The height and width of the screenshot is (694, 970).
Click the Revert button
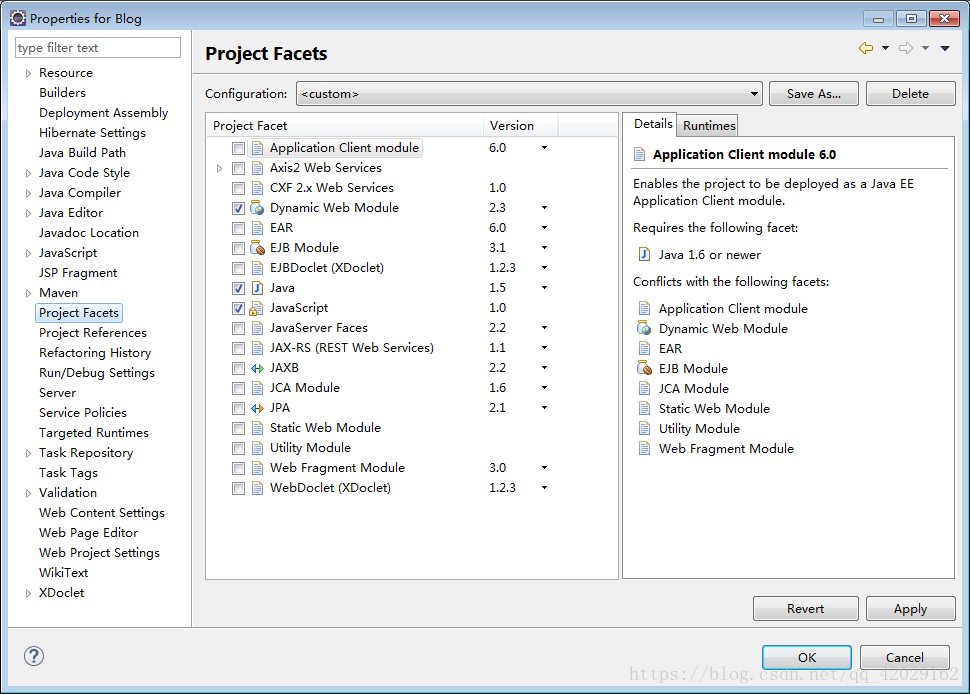(805, 609)
